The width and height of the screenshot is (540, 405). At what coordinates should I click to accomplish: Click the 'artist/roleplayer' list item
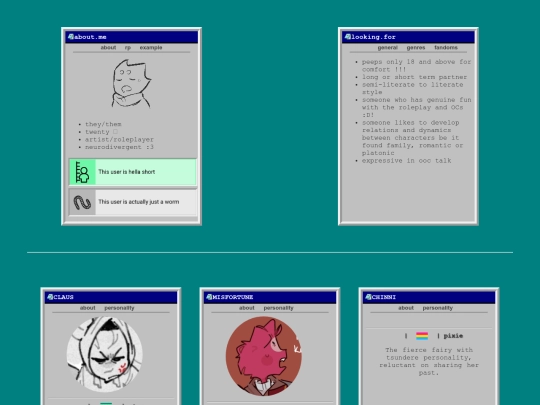[119, 139]
